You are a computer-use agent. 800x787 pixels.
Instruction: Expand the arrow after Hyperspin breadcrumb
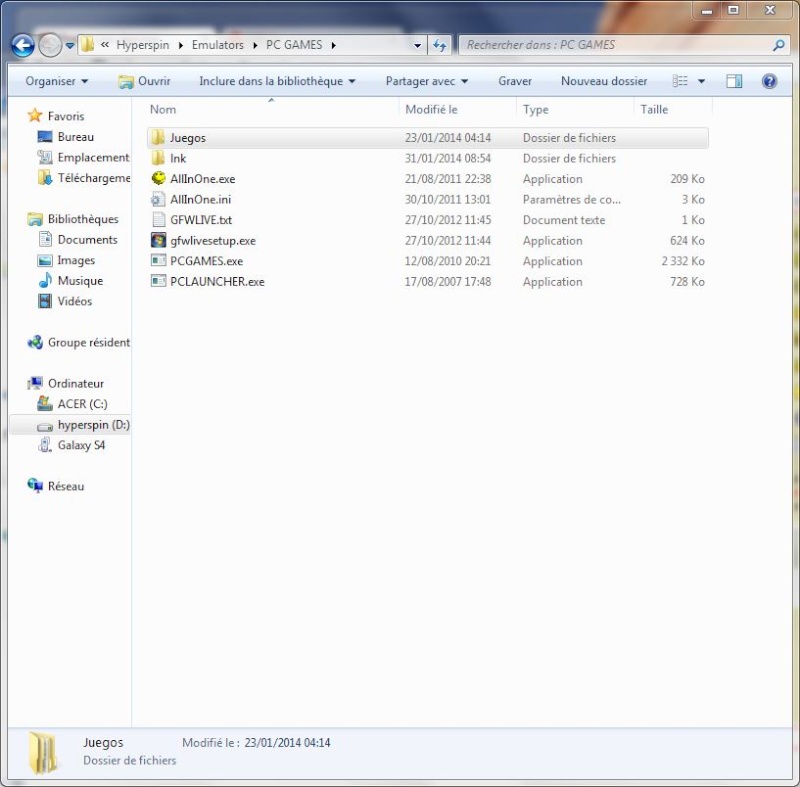tap(181, 45)
